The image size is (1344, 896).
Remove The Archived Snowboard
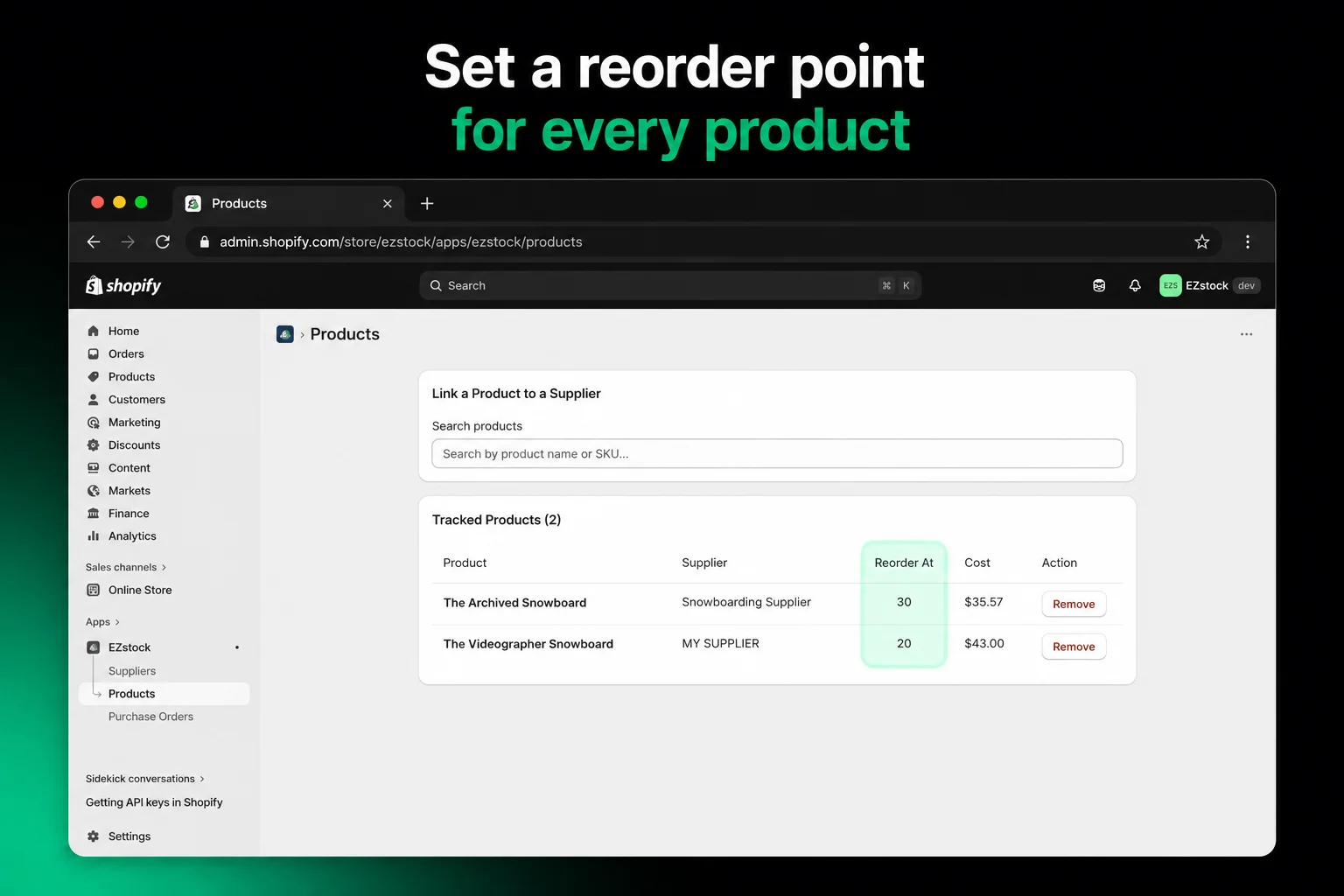(1074, 604)
